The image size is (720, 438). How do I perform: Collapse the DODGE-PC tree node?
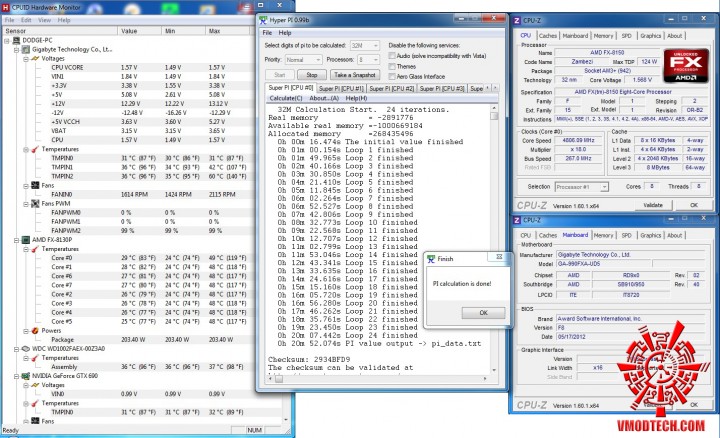point(7,40)
